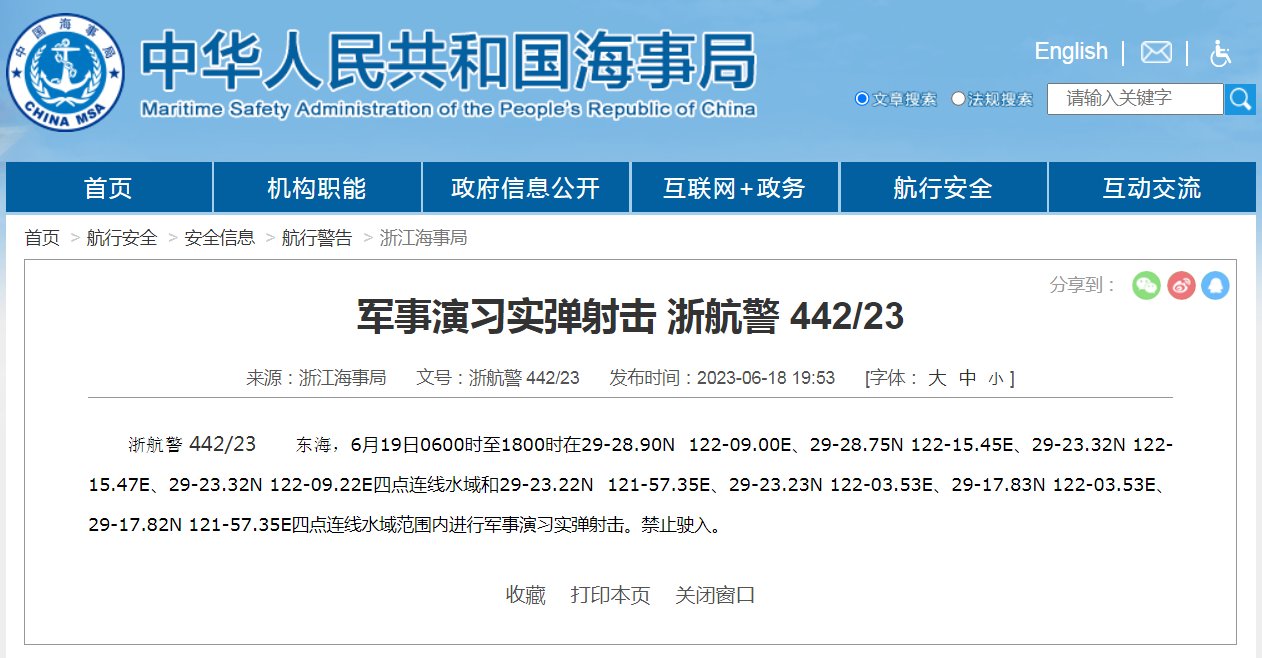Set font size to 大
This screenshot has width=1262, height=658.
937,378
